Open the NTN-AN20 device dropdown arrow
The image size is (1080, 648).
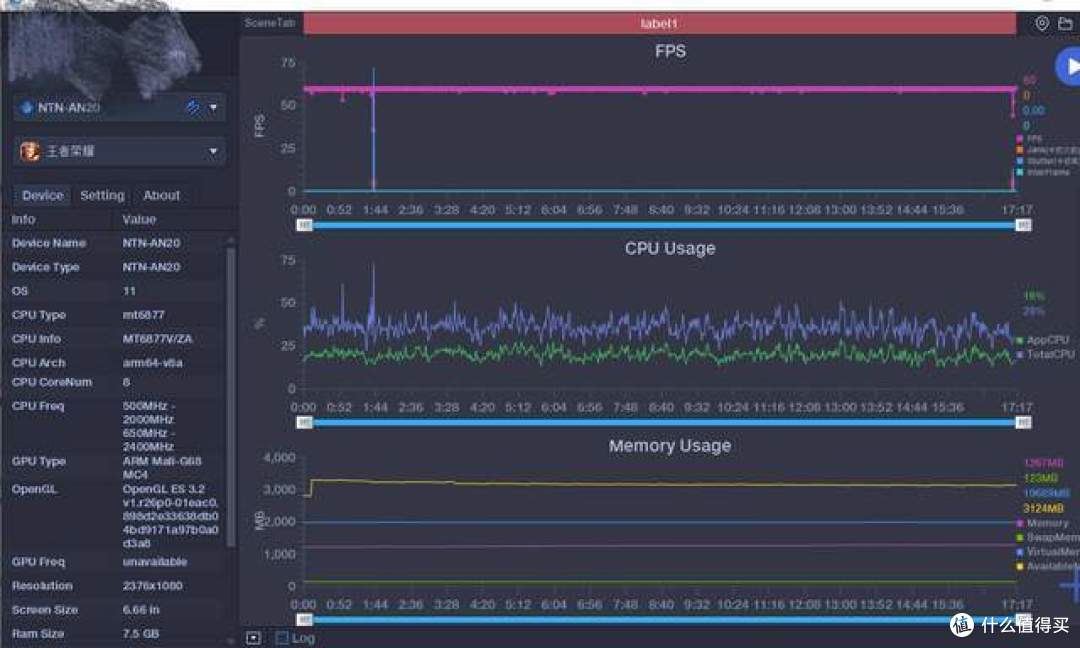pyautogui.click(x=213, y=107)
